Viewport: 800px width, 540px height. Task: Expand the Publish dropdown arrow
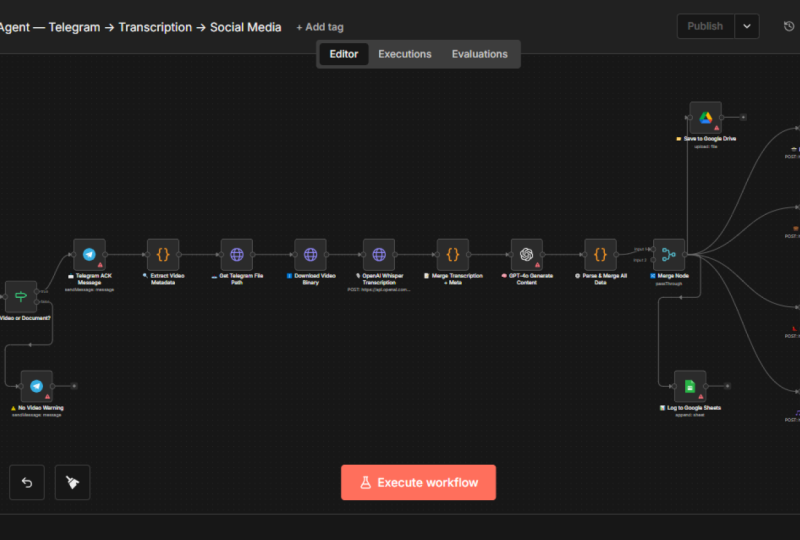click(747, 26)
